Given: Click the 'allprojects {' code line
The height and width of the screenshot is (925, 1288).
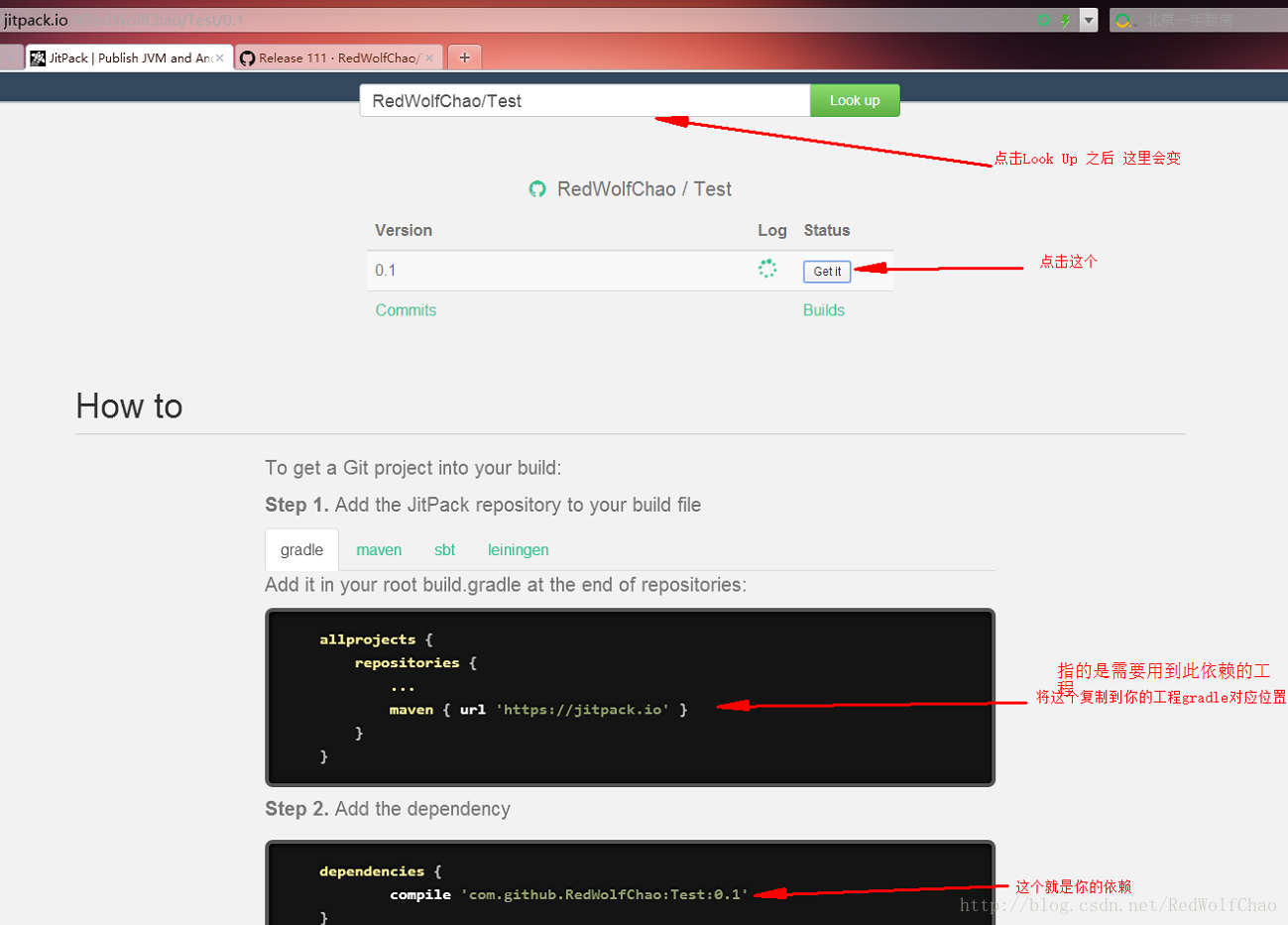Looking at the screenshot, I should pyautogui.click(x=376, y=639).
